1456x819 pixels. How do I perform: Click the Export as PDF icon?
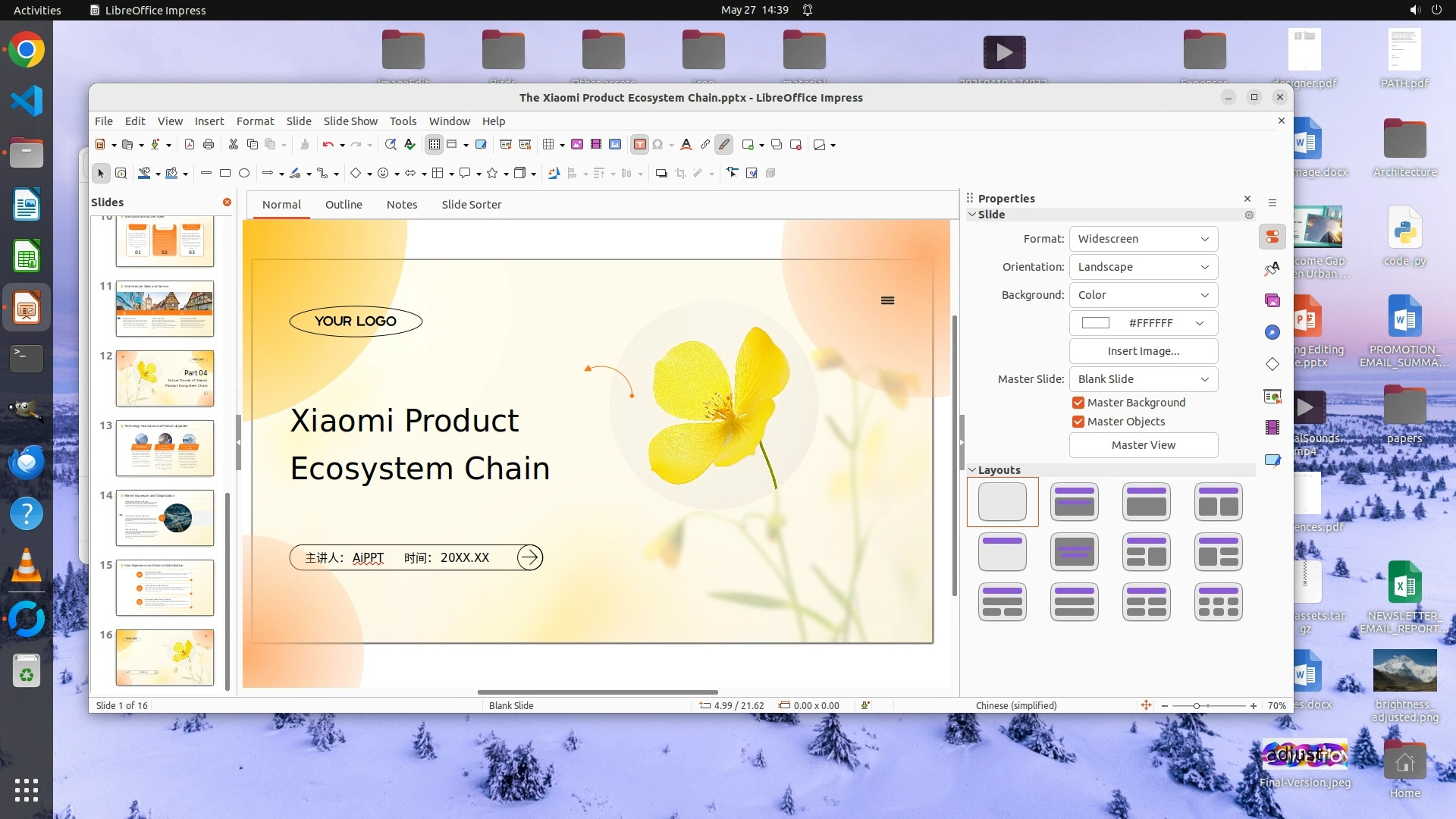(190, 145)
